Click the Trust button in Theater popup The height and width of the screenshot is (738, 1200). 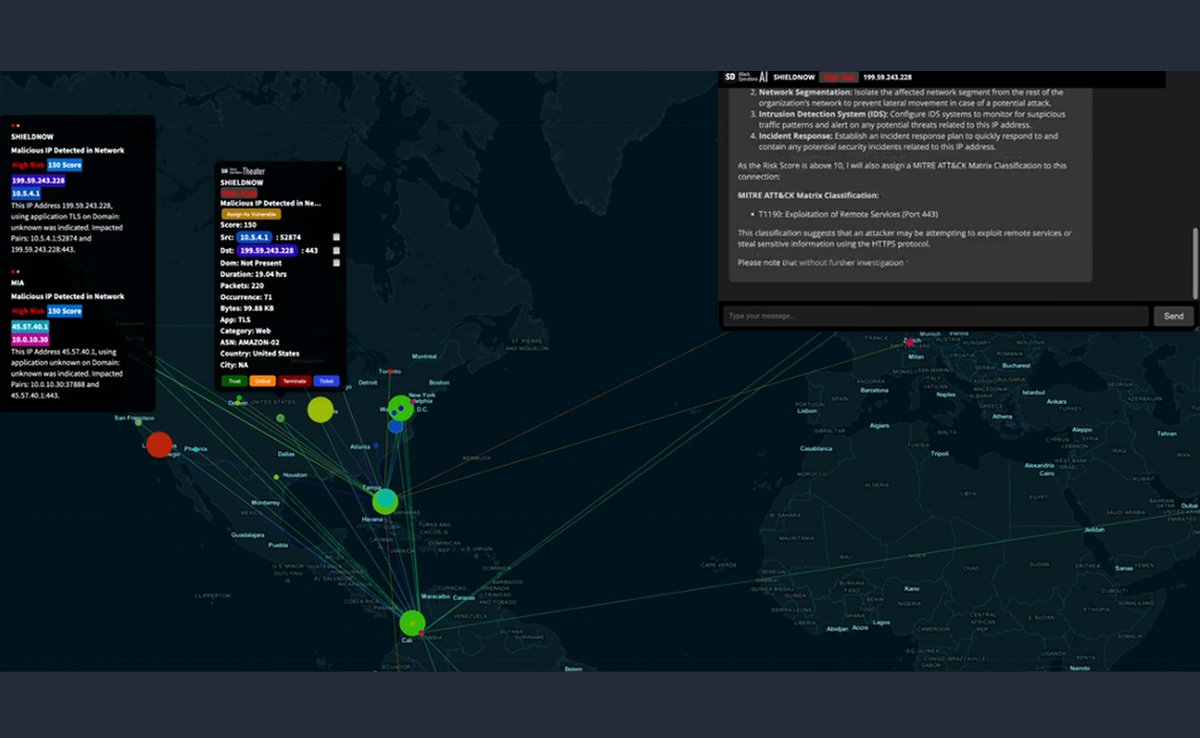pos(235,381)
